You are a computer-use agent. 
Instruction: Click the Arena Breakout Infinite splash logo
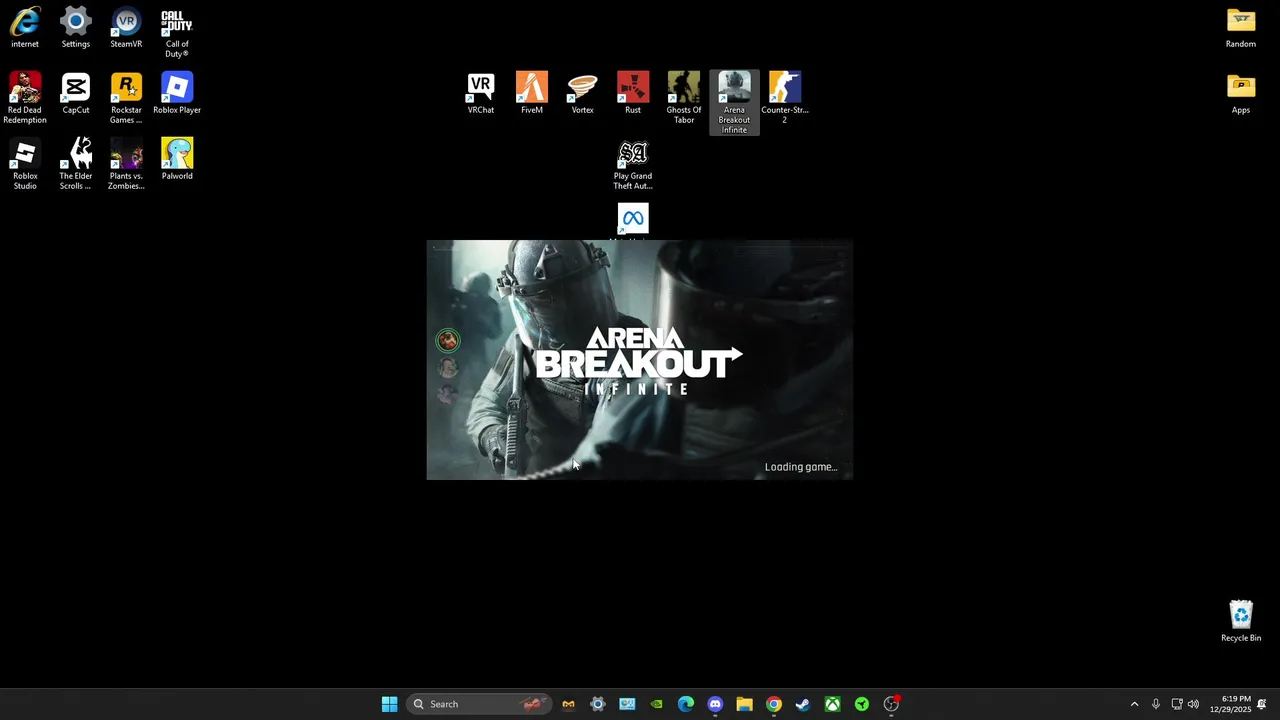click(638, 361)
